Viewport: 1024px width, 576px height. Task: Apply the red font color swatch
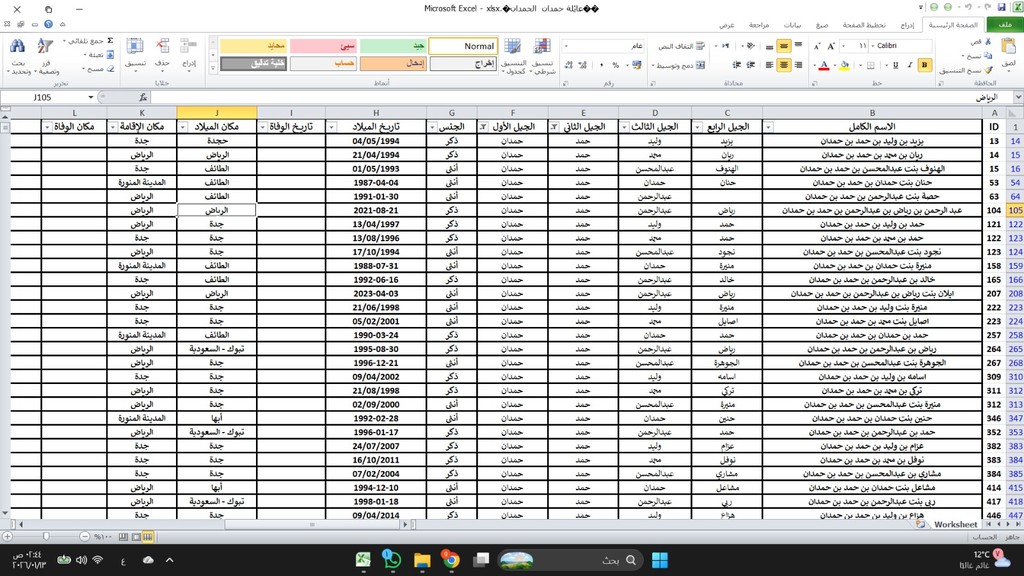824,65
